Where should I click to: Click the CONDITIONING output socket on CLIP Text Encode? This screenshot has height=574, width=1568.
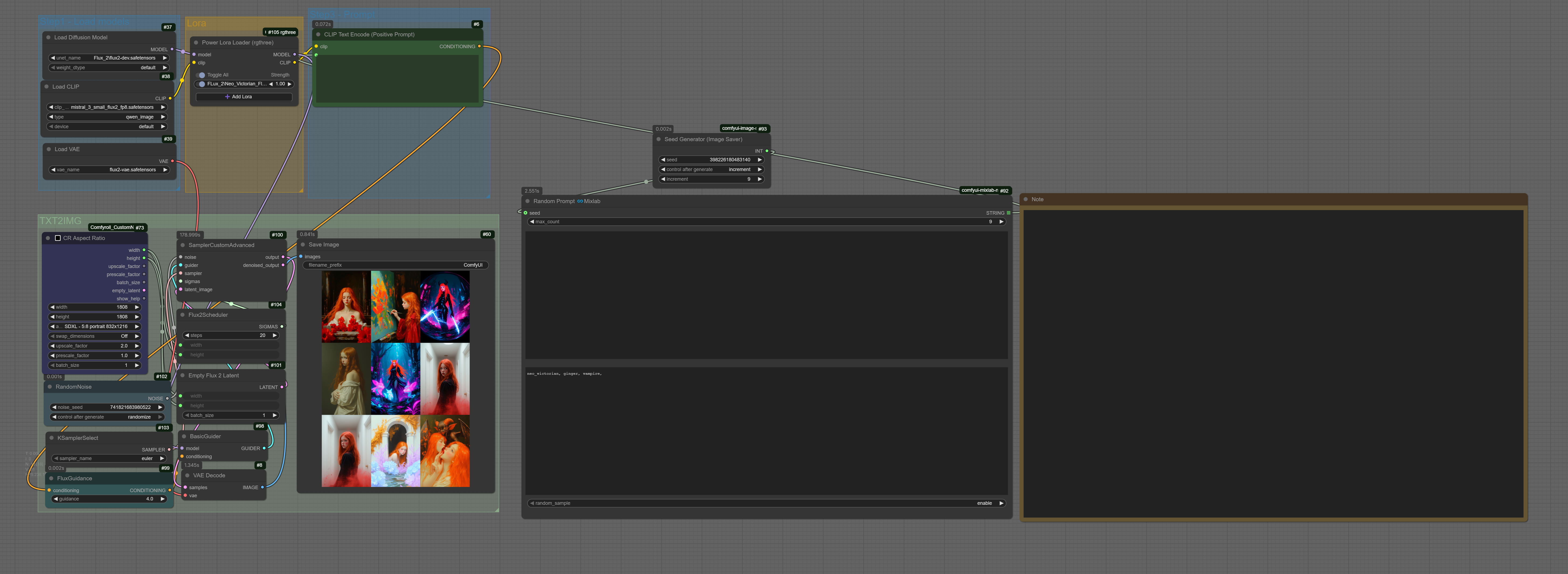480,46
